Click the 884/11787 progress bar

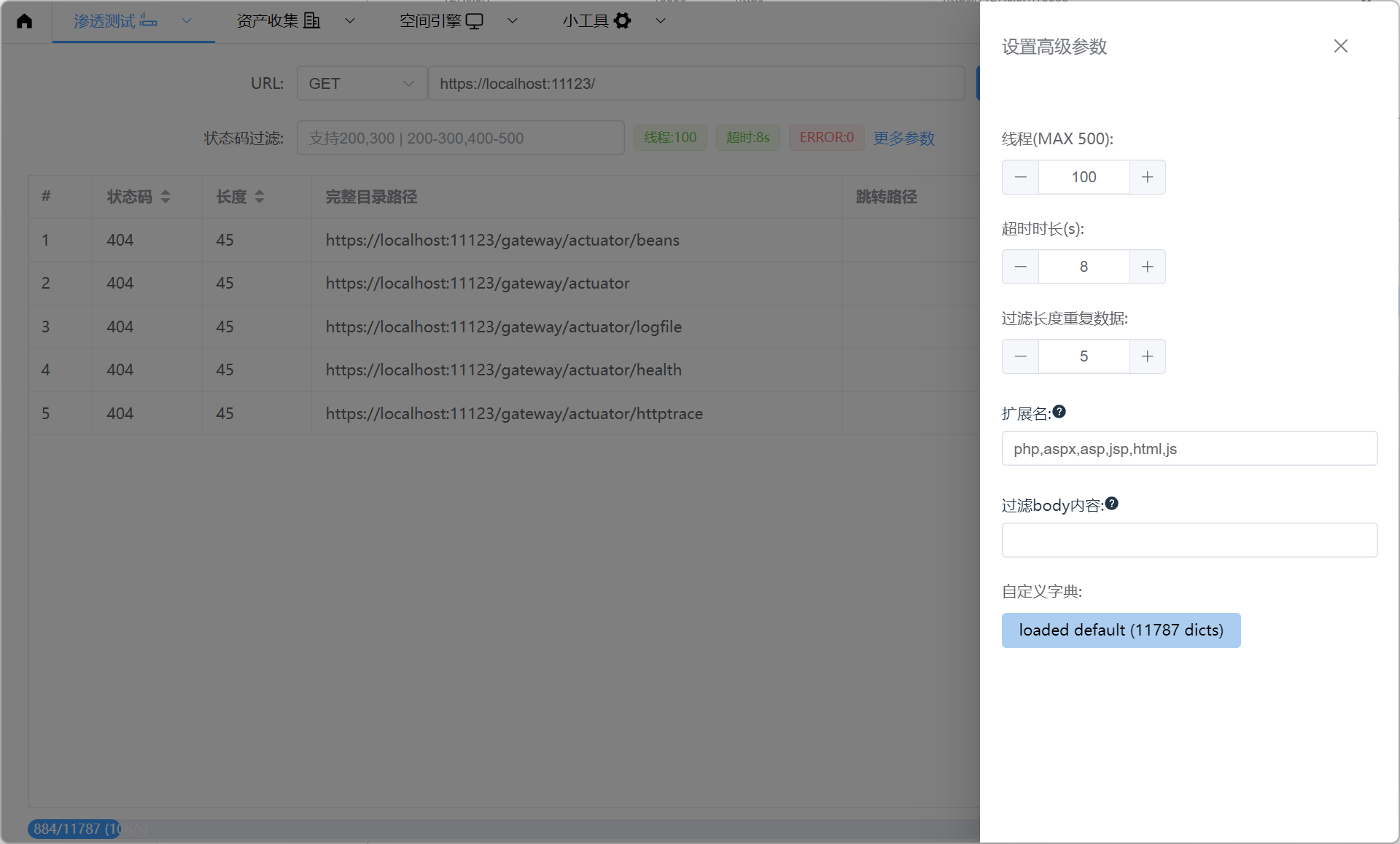(x=503, y=829)
